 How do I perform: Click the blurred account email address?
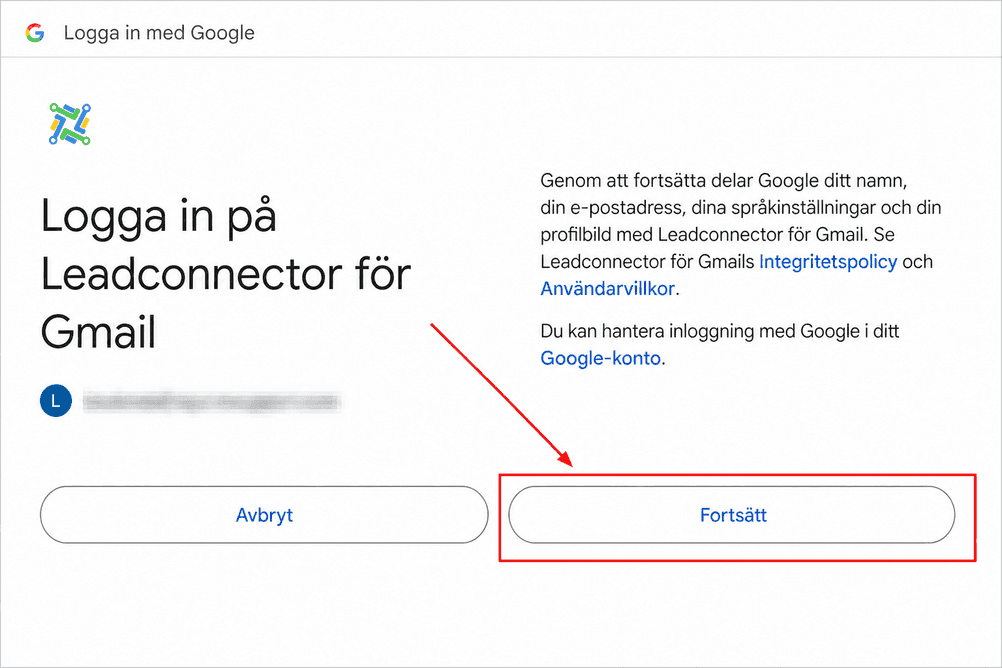tap(212, 402)
